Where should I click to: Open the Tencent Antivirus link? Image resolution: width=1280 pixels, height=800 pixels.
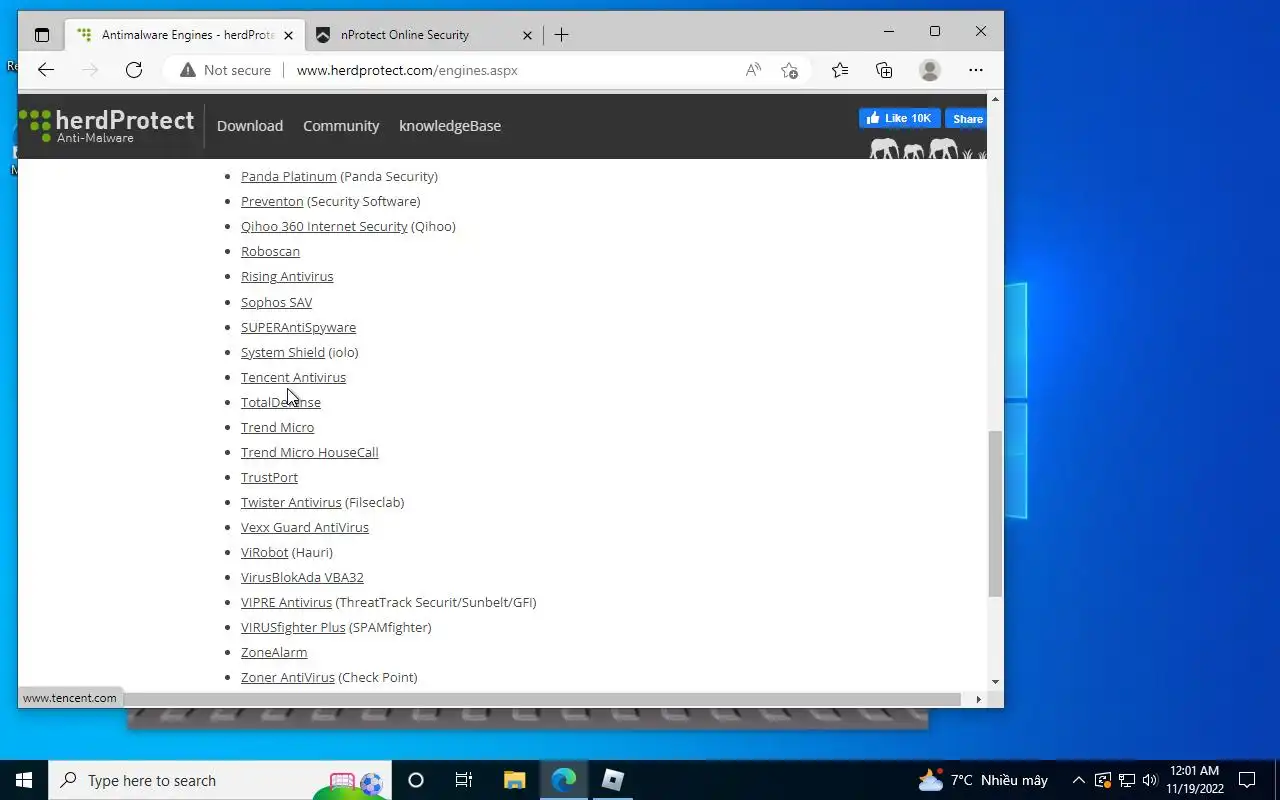(293, 377)
